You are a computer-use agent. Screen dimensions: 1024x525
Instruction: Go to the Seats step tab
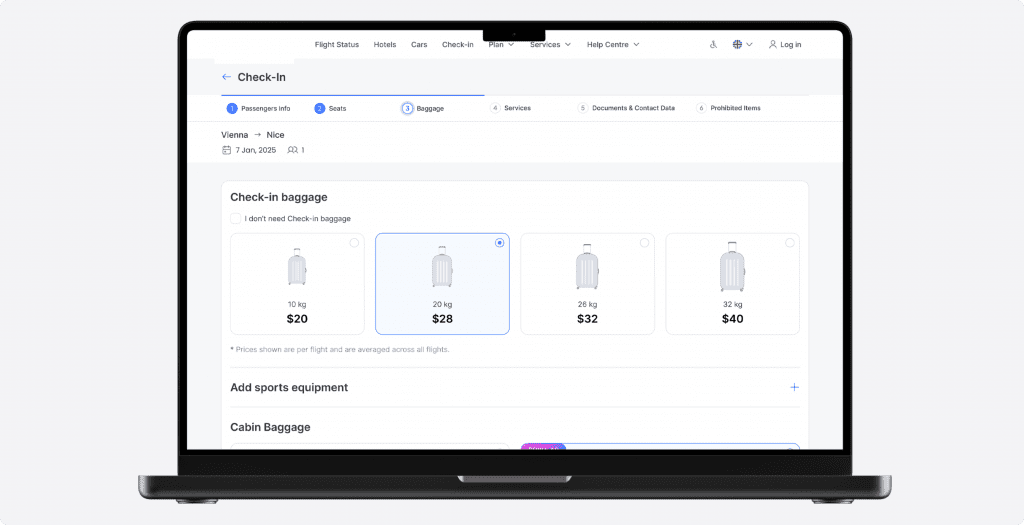(x=331, y=108)
